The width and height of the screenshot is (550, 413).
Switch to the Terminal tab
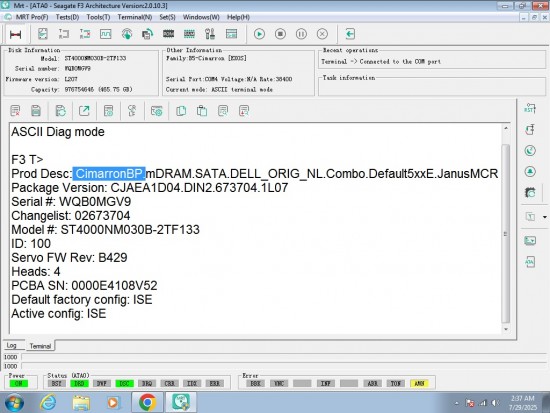40,346
